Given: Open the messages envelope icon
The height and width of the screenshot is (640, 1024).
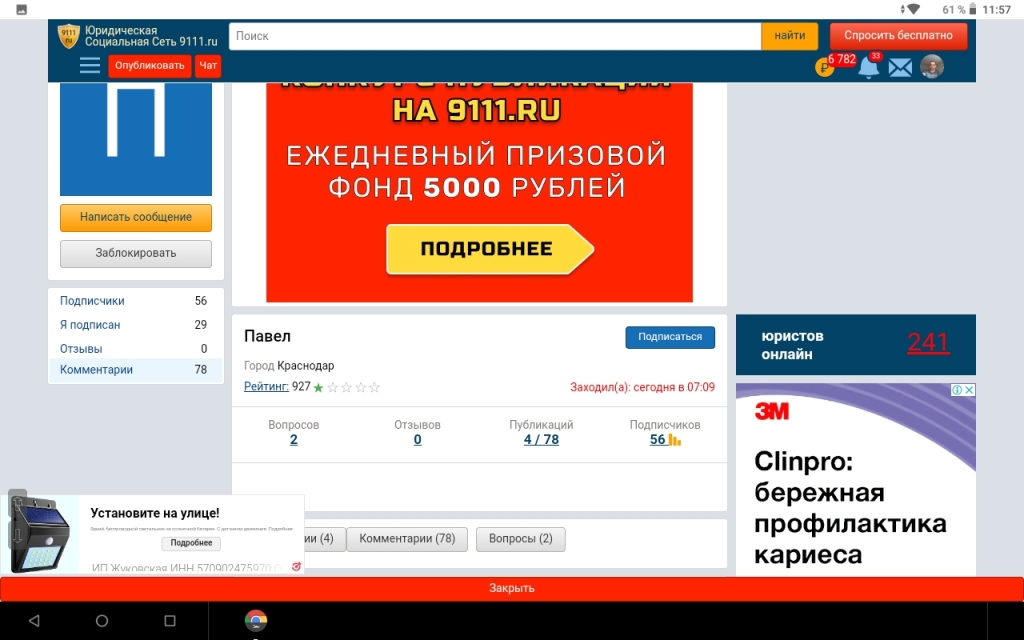Looking at the screenshot, I should 900,68.
